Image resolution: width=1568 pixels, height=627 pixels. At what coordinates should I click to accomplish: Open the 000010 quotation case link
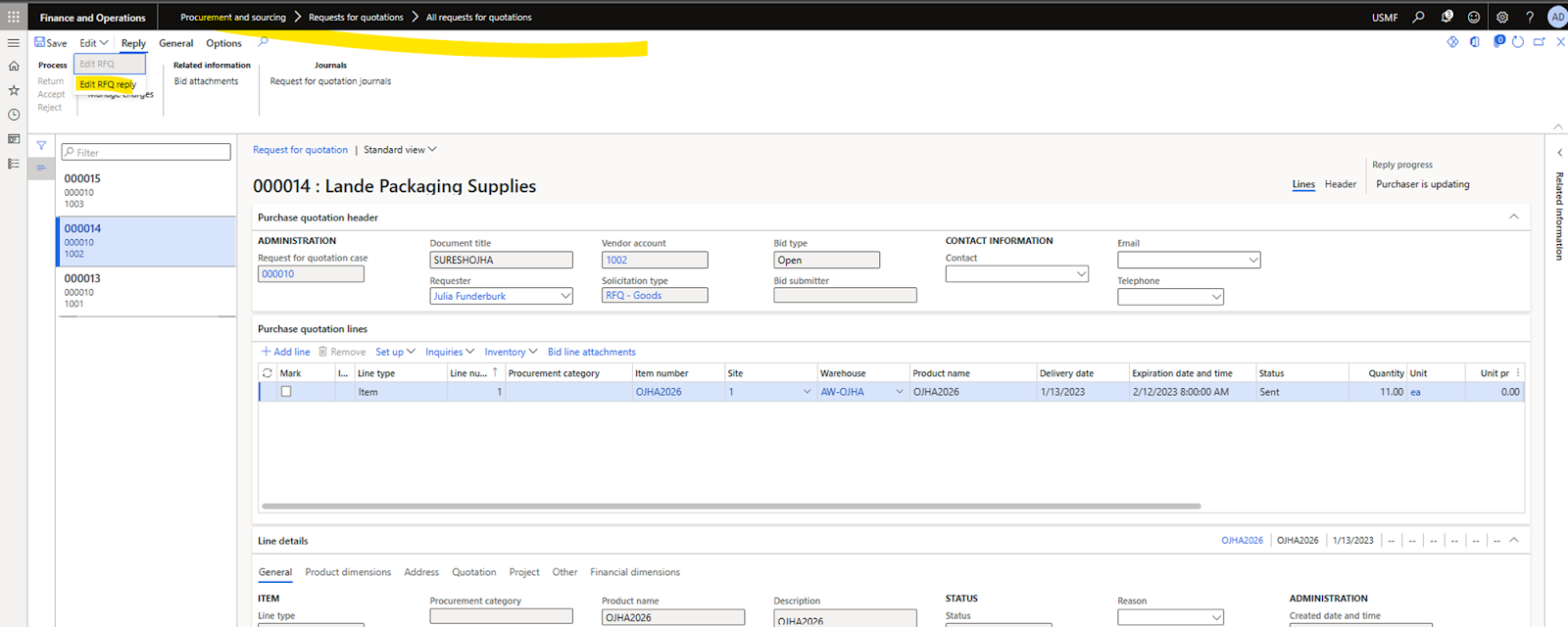click(278, 274)
